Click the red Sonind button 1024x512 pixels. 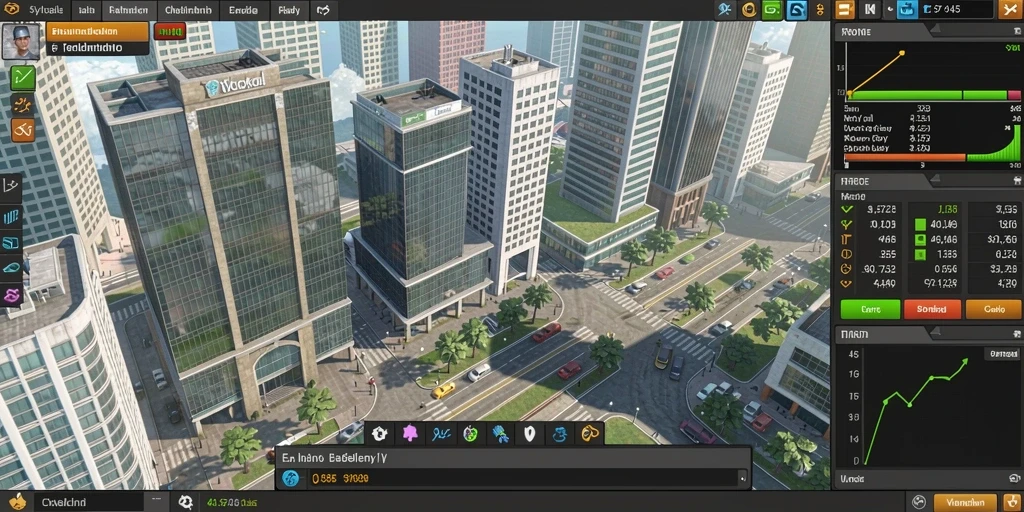[932, 309]
